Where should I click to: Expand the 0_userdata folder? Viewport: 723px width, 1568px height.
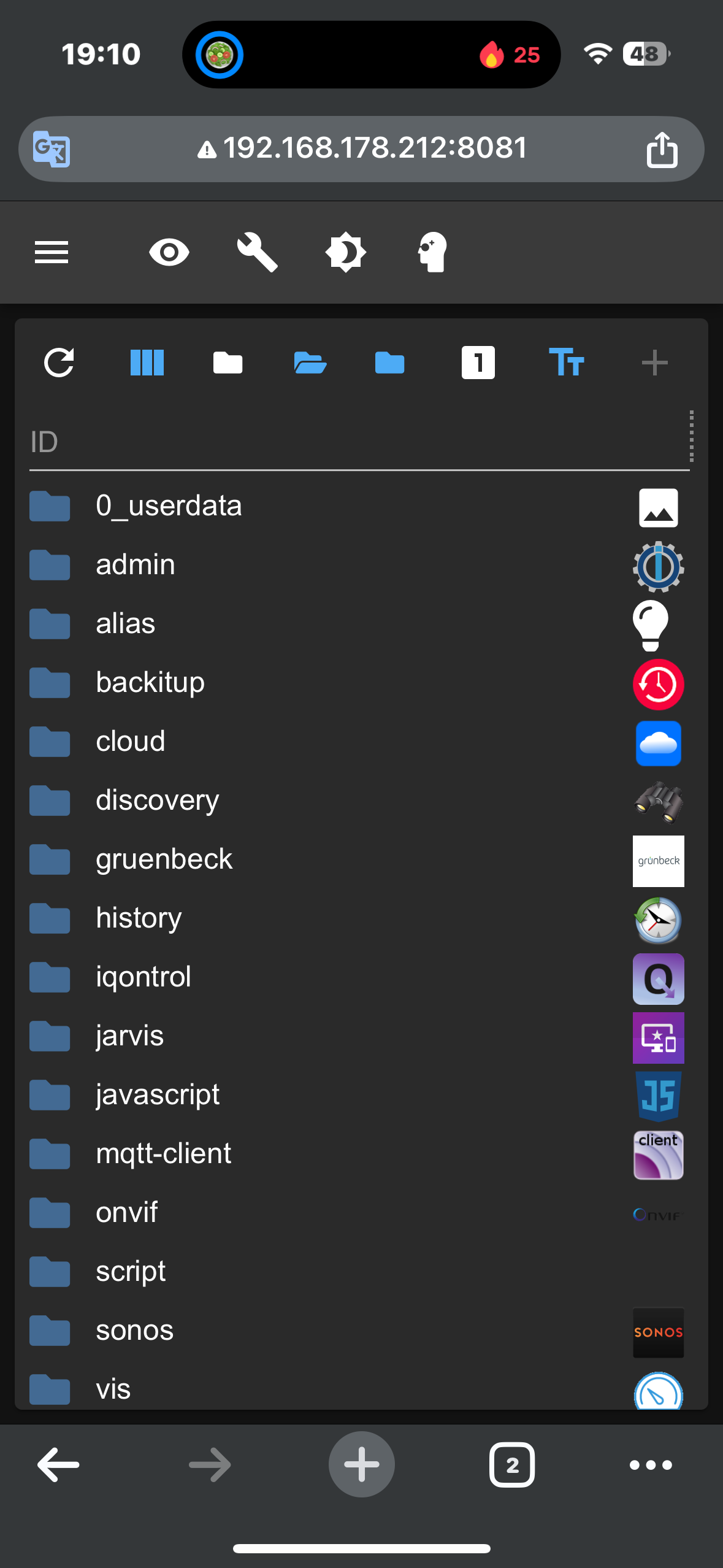point(50,507)
